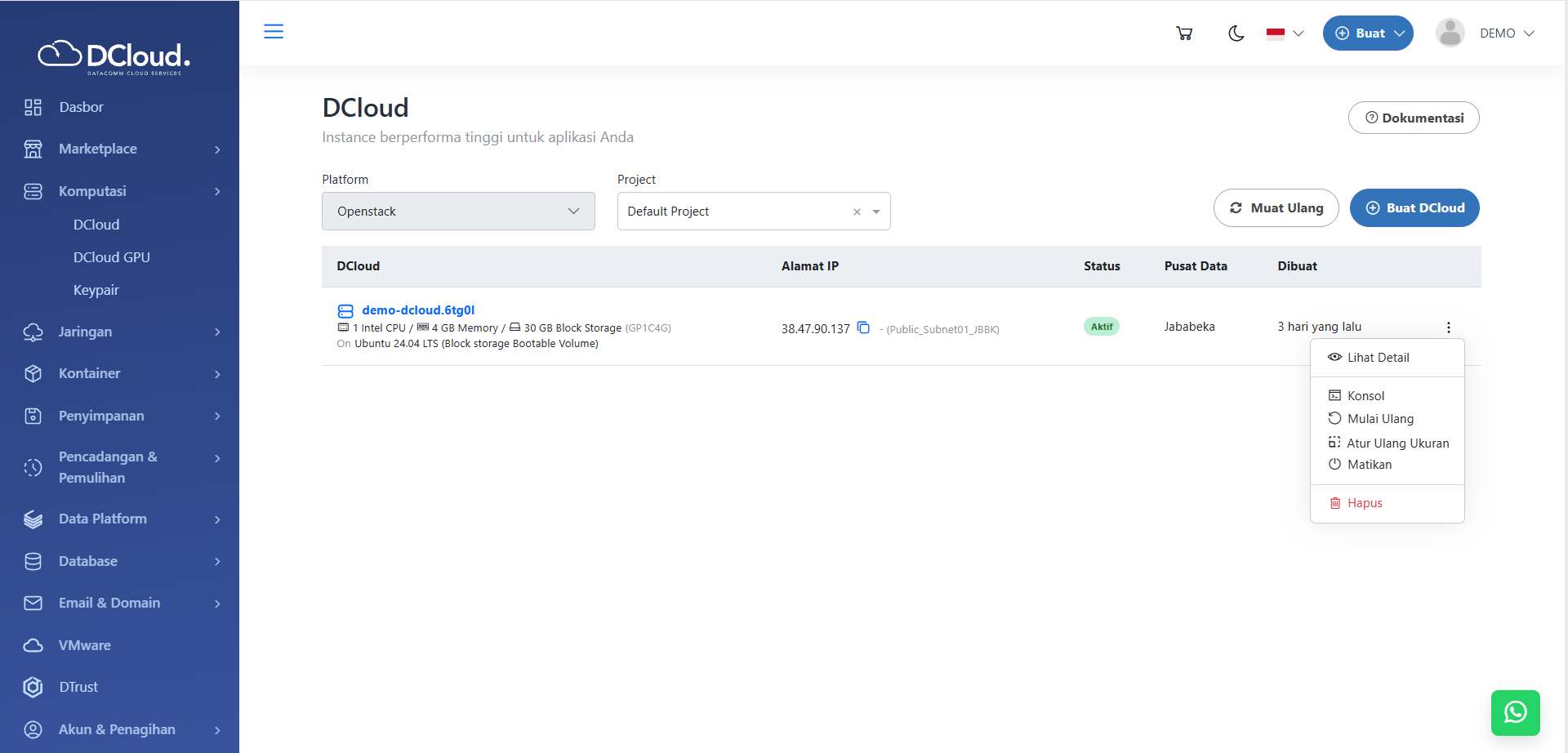Viewport: 1568px width, 753px height.
Task: Expand the Project dropdown arrow
Action: coord(876,212)
